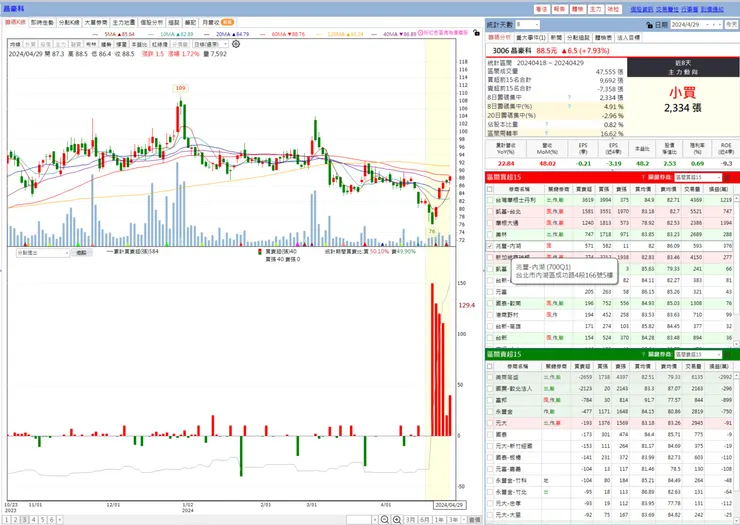Click the chart zoom-out magnifier icon

tap(385, 519)
